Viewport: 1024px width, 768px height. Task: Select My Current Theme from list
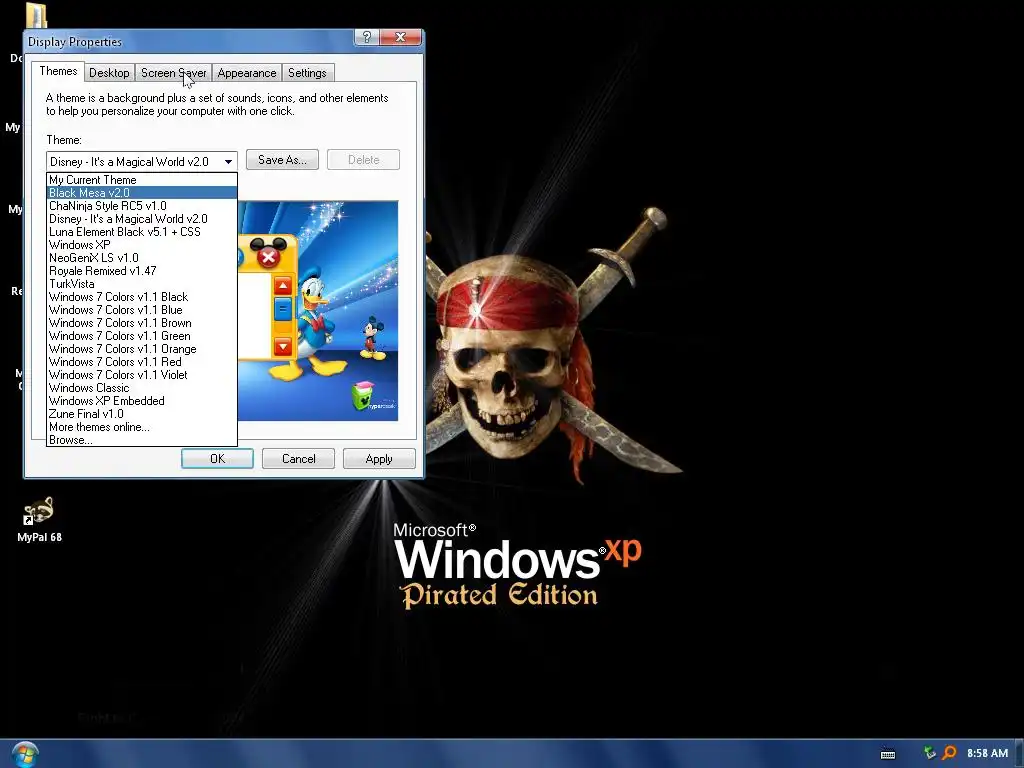(x=142, y=180)
